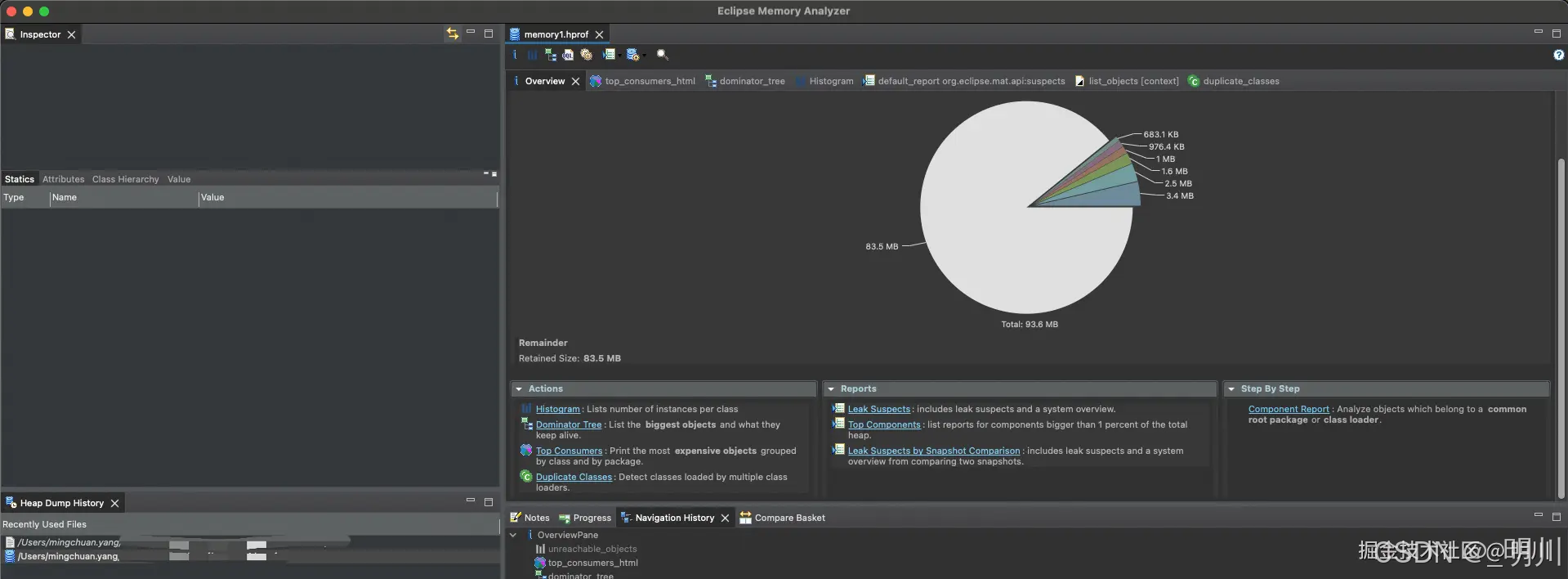Collapse the Actions section
1568x579 pixels.
[x=519, y=389]
